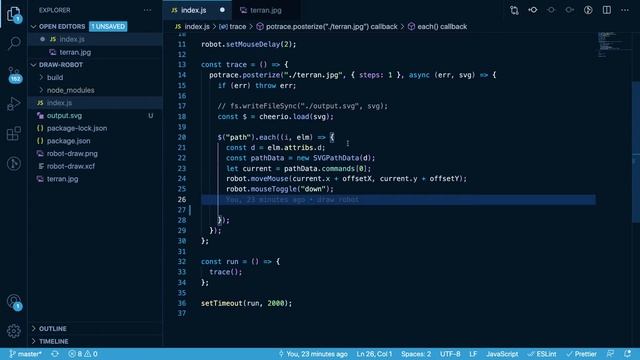This screenshot has height=360, width=640.
Task: Place cursor on robot.setMouseDelay line
Action: pyautogui.click(x=248, y=44)
